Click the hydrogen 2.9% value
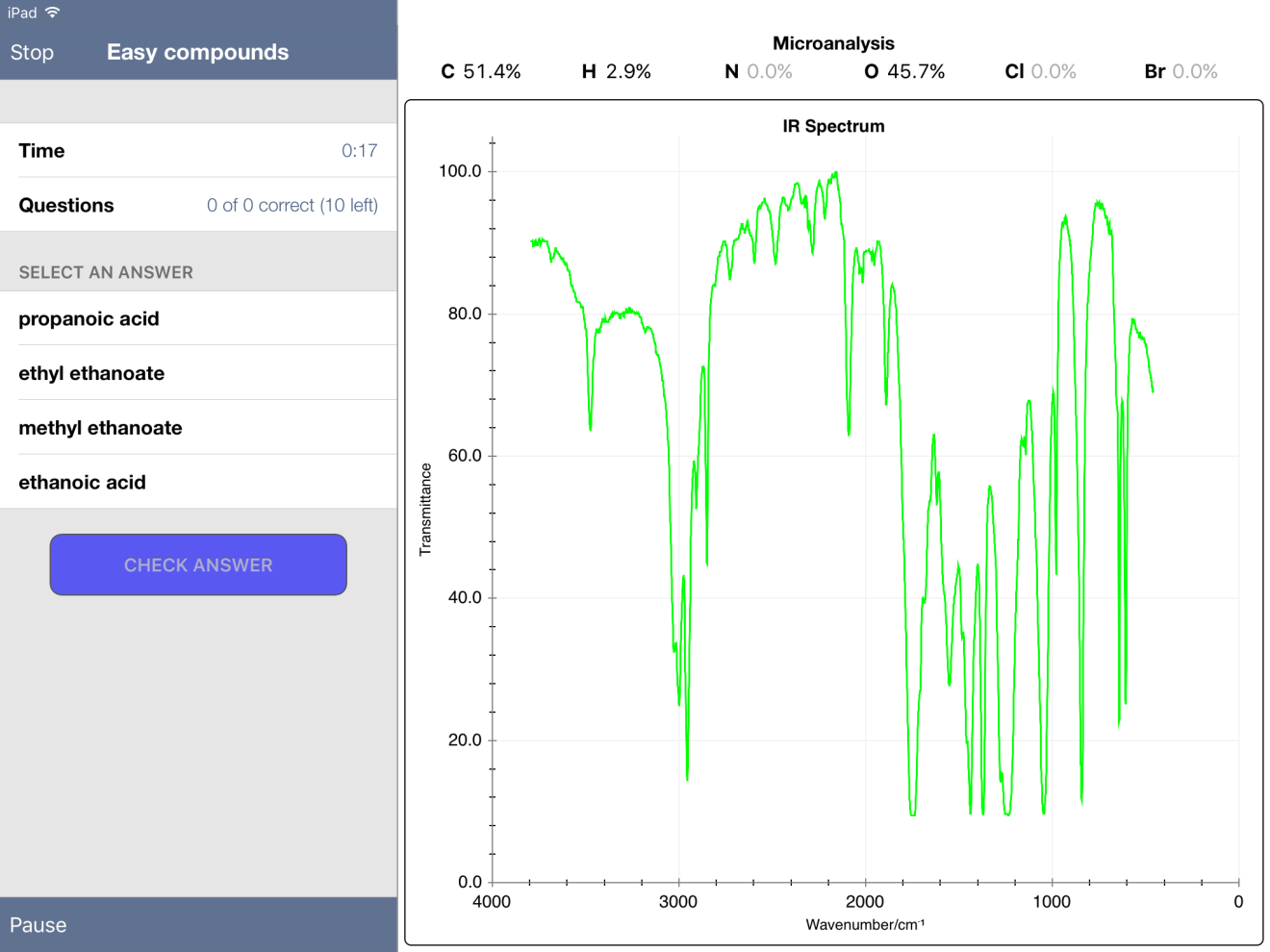Viewport: 1270px width, 952px height. click(617, 72)
